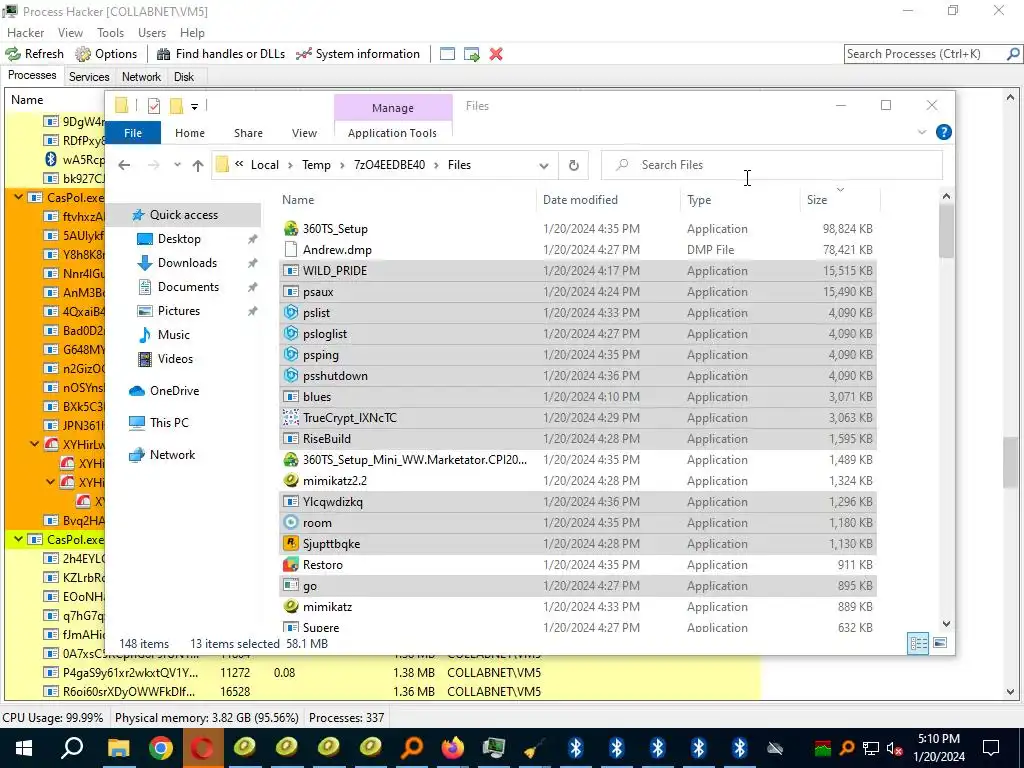
Task: Select the 360TS_Setup file
Action: click(578, 229)
